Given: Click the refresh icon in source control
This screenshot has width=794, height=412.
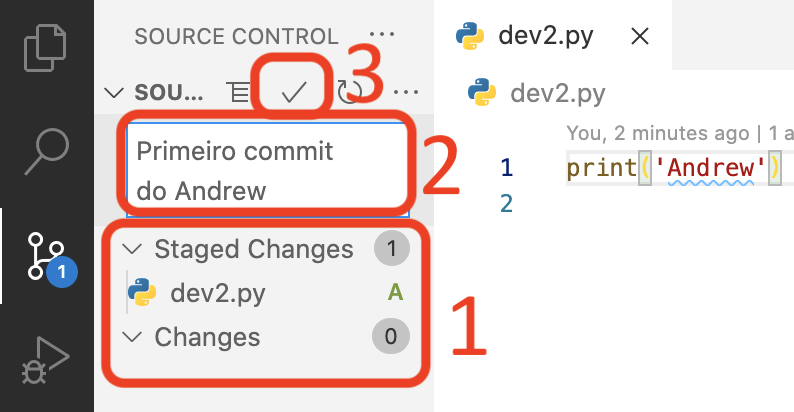Looking at the screenshot, I should point(349,92).
